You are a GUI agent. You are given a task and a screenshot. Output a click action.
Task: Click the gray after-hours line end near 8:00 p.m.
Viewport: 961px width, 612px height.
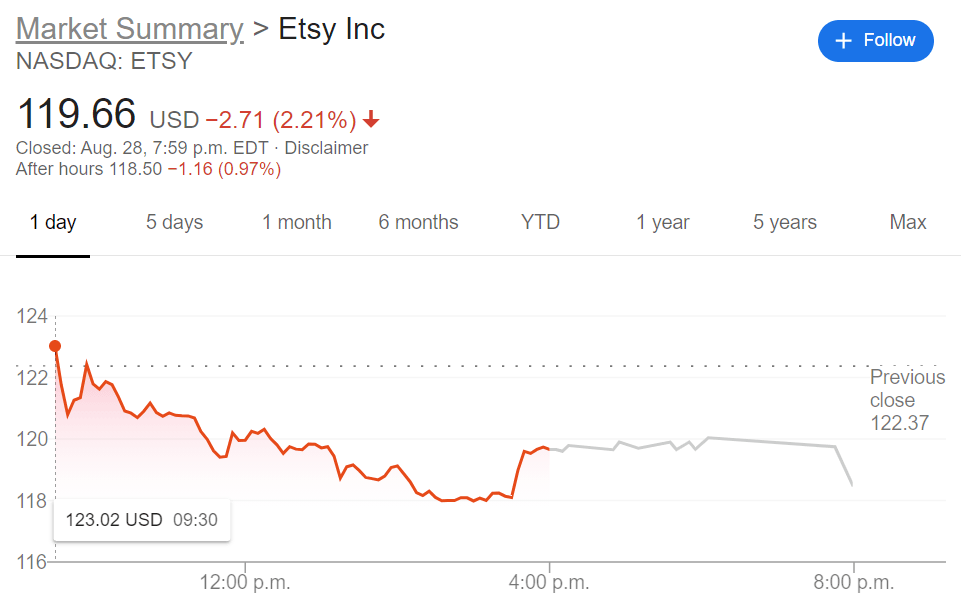[852, 484]
